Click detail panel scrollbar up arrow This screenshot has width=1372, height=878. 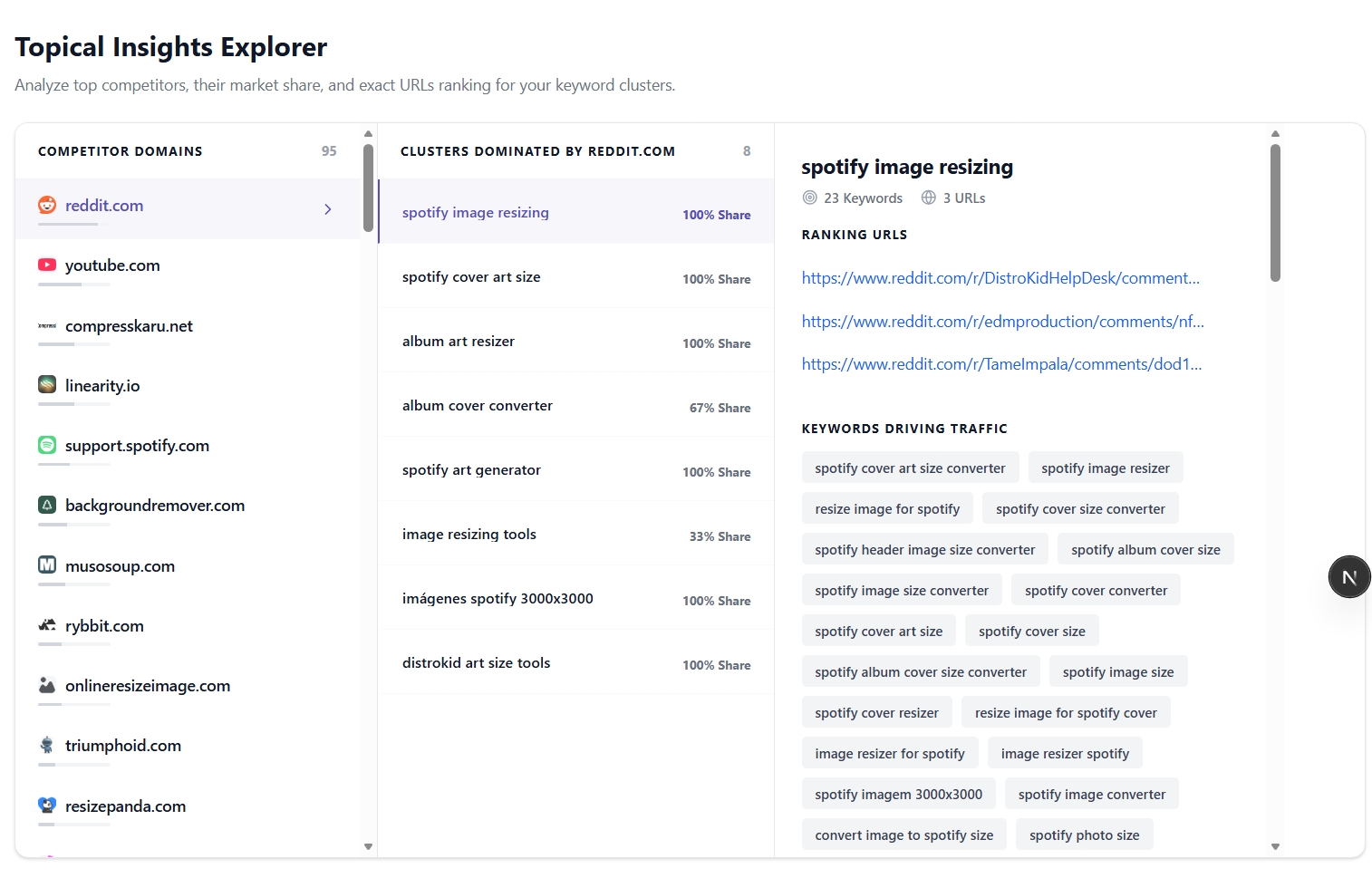1275,134
